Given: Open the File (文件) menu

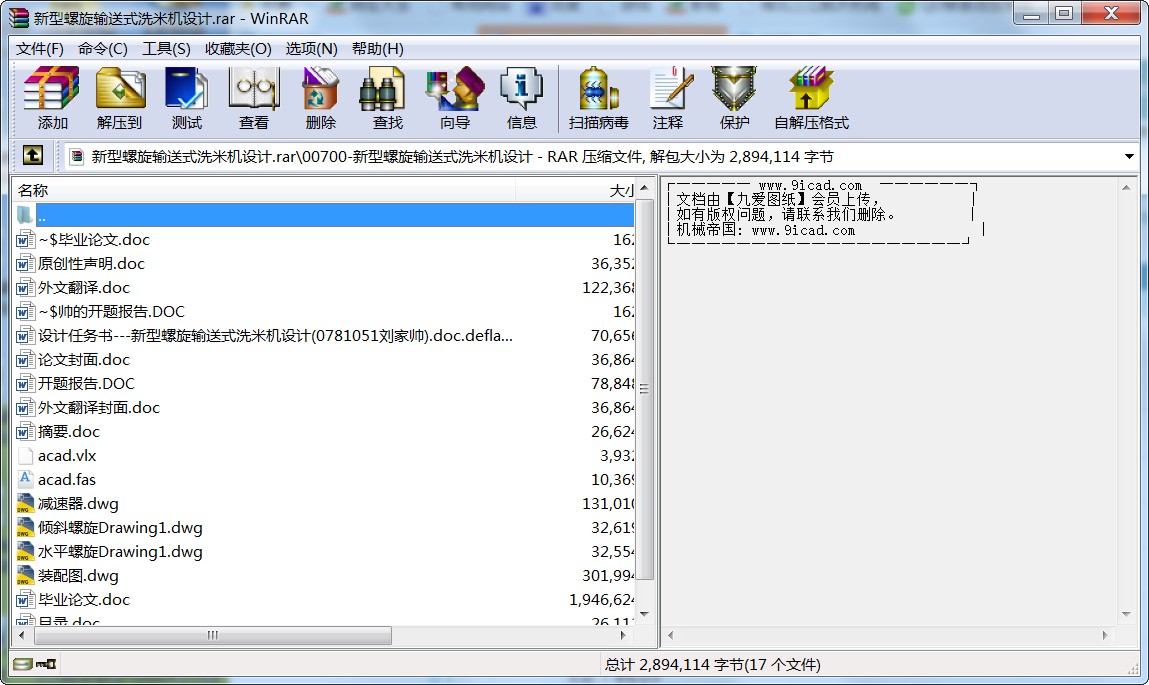Looking at the screenshot, I should click(40, 49).
